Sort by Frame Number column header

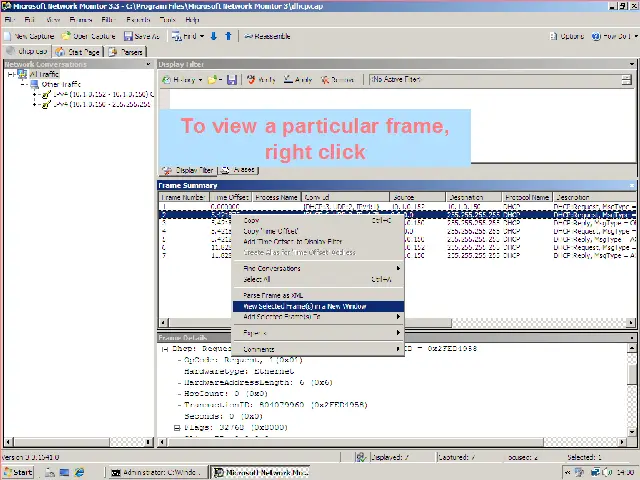(183, 197)
